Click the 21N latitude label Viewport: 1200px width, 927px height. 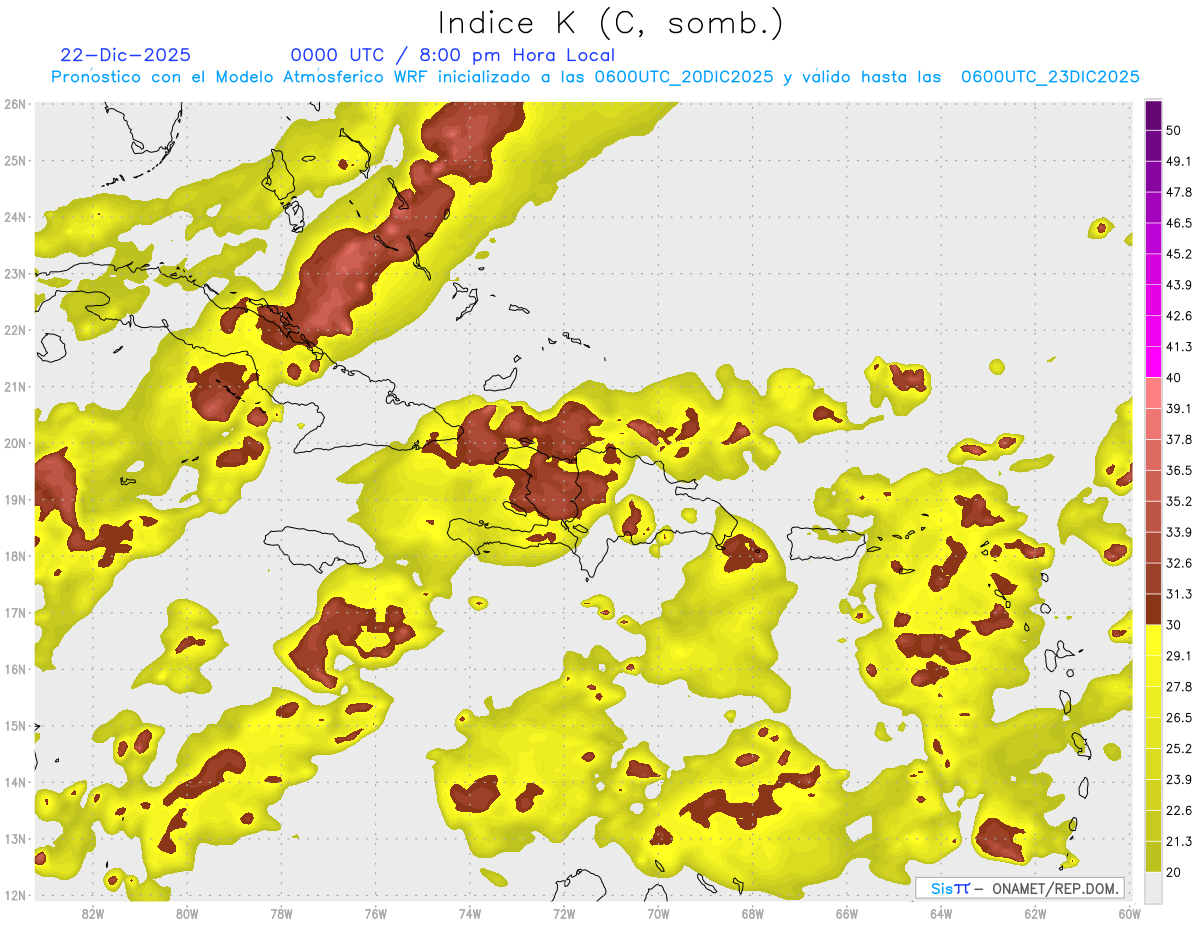pyautogui.click(x=15, y=387)
